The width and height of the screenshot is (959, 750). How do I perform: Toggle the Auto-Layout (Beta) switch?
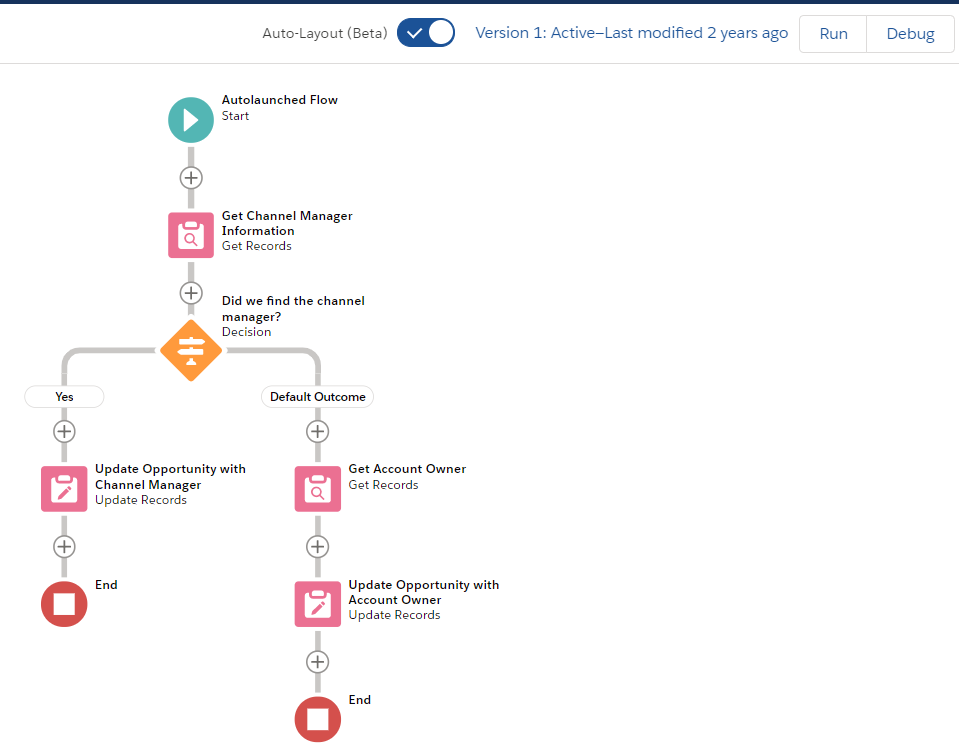(x=426, y=33)
